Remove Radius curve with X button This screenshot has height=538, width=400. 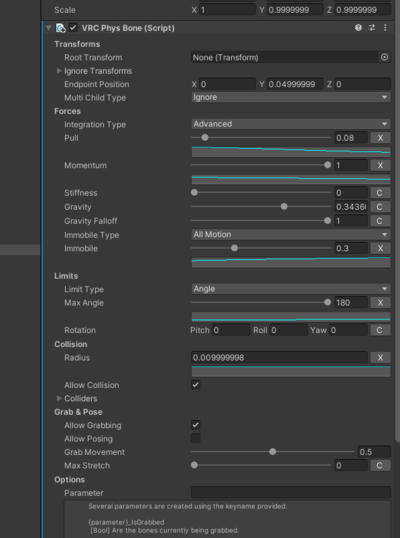tap(380, 358)
